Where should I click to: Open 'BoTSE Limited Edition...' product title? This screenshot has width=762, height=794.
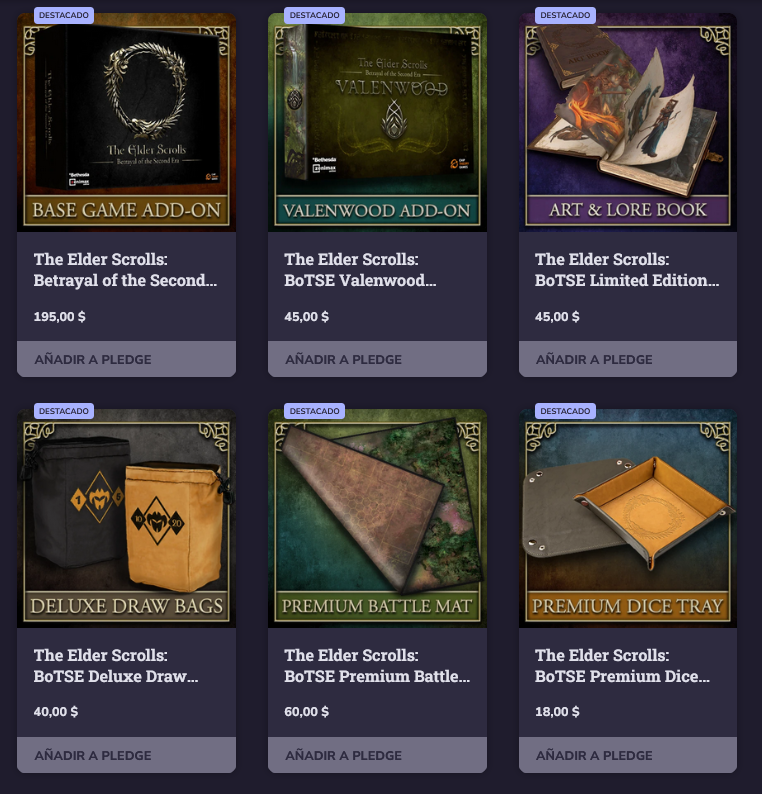627,270
